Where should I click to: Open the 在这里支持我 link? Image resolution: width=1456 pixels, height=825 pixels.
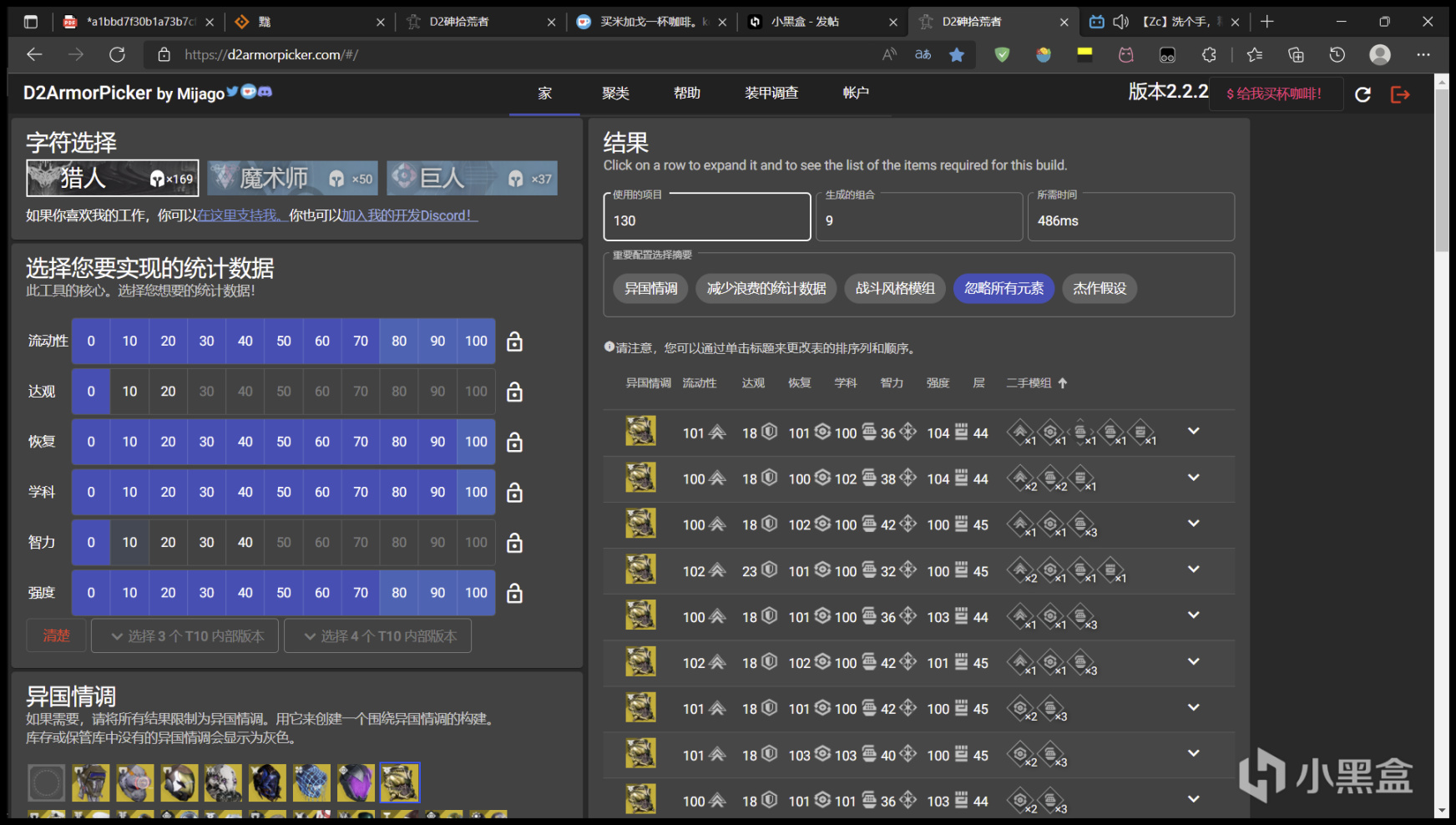point(241,215)
